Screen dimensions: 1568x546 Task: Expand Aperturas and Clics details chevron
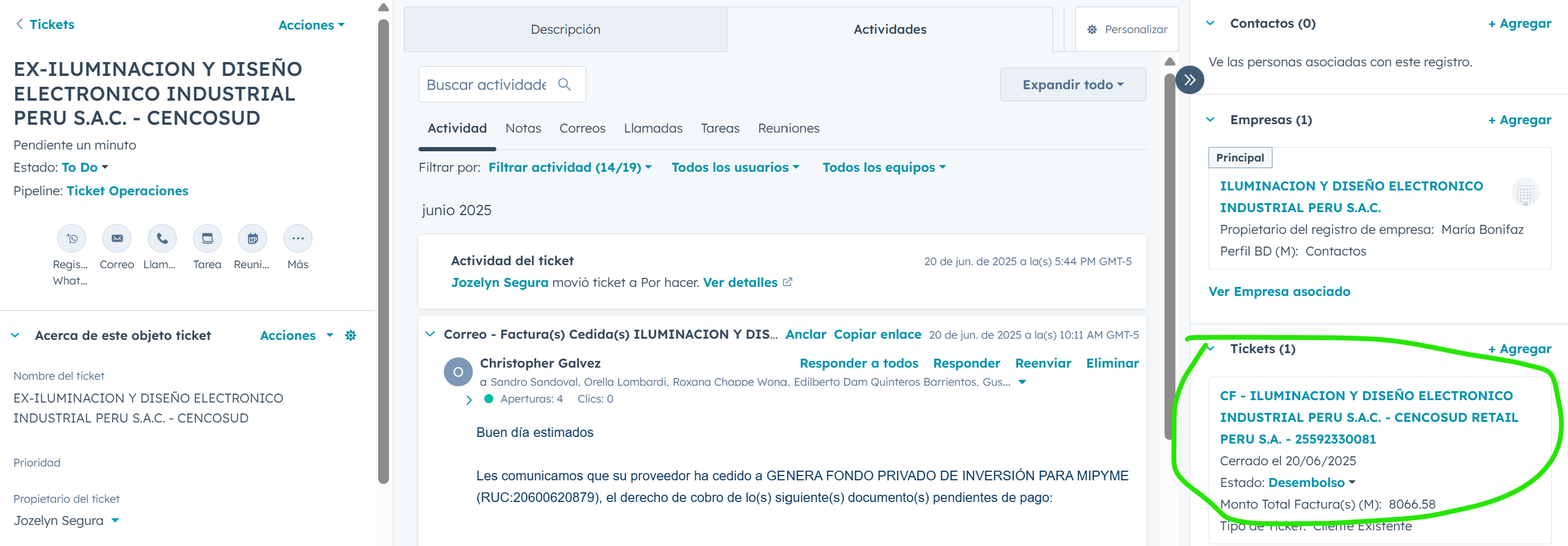tap(469, 400)
